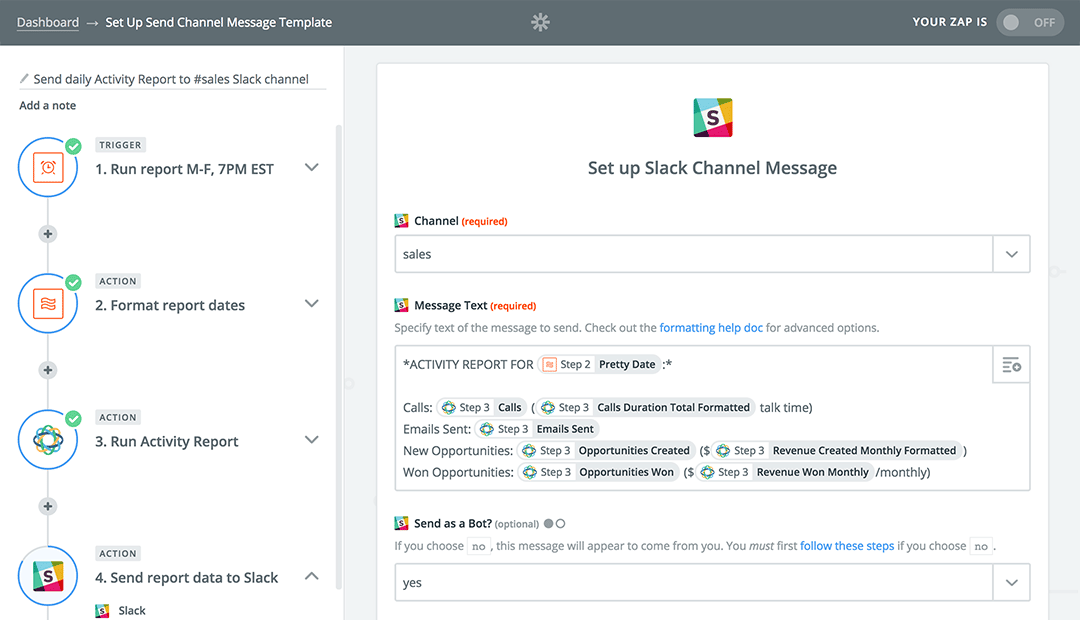
Task: Open the formatting help doc link
Action: 711,328
